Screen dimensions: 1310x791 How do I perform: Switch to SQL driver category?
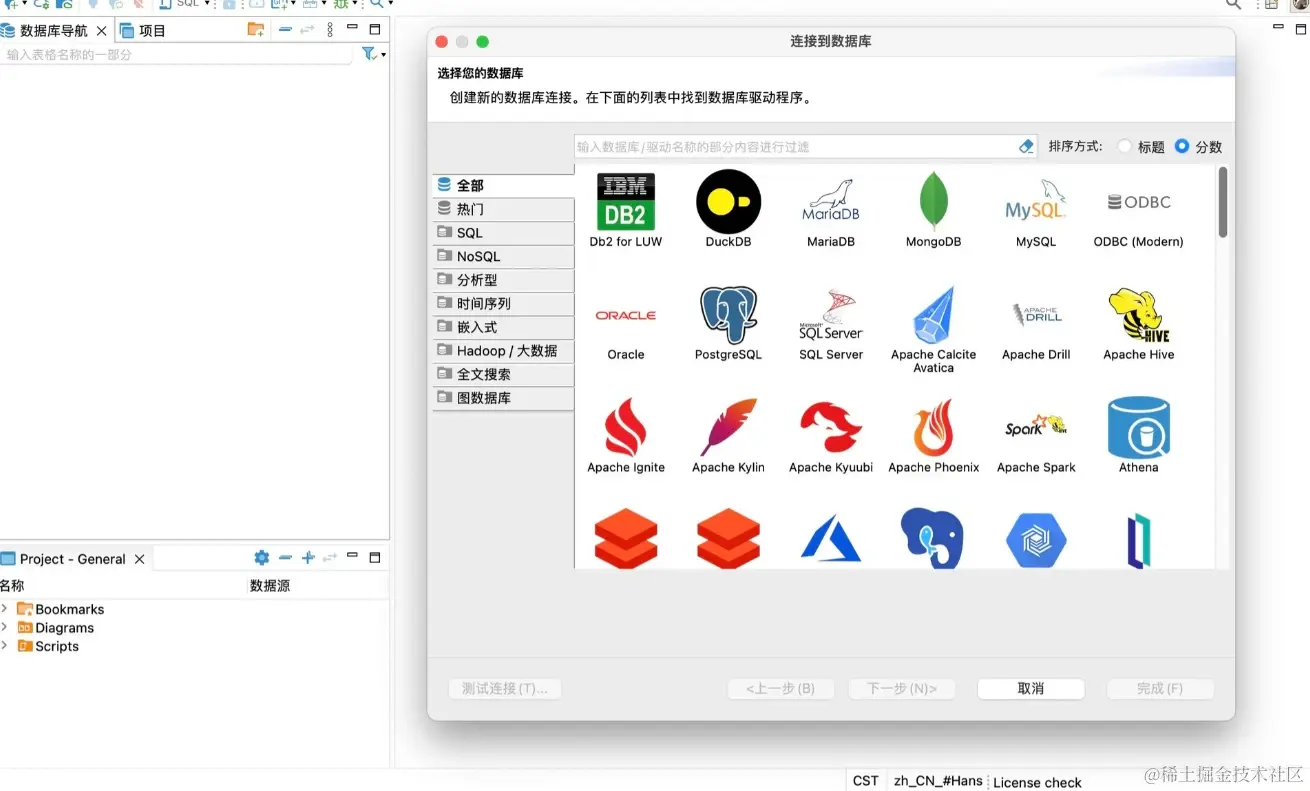click(x=503, y=232)
